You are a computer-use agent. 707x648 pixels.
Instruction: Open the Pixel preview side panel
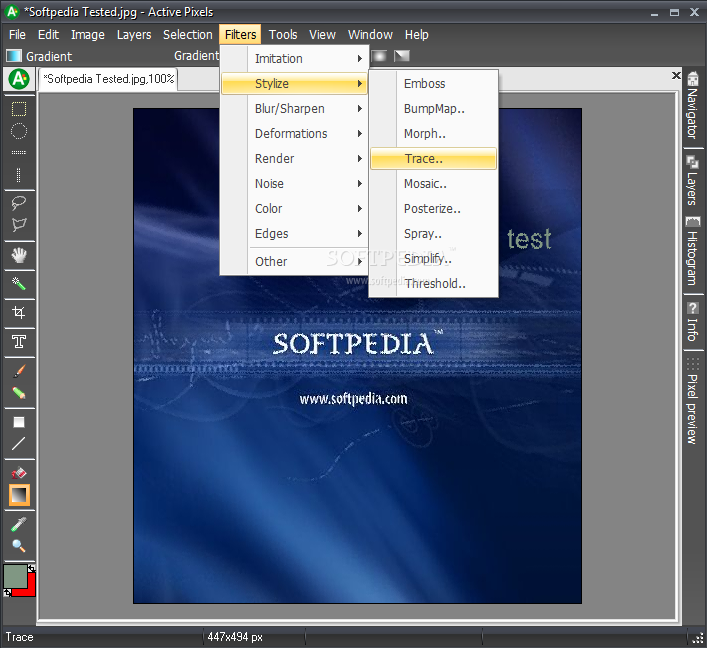click(693, 401)
